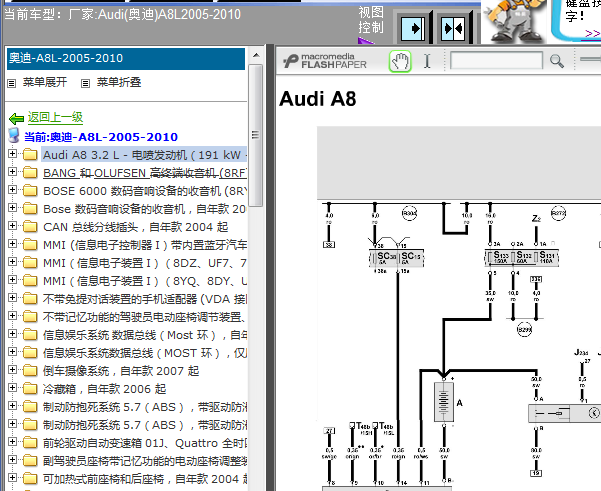The height and width of the screenshot is (491, 601).
Task: Select the text selection cursor tool
Action: tap(427, 61)
